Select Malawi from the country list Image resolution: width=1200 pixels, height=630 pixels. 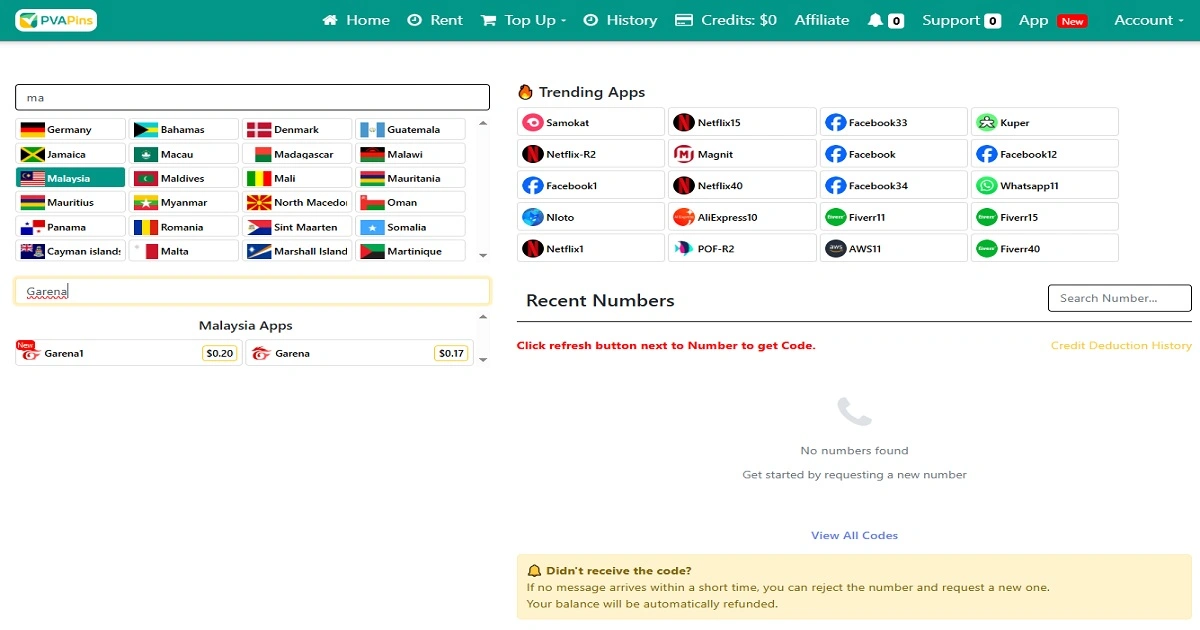(411, 154)
